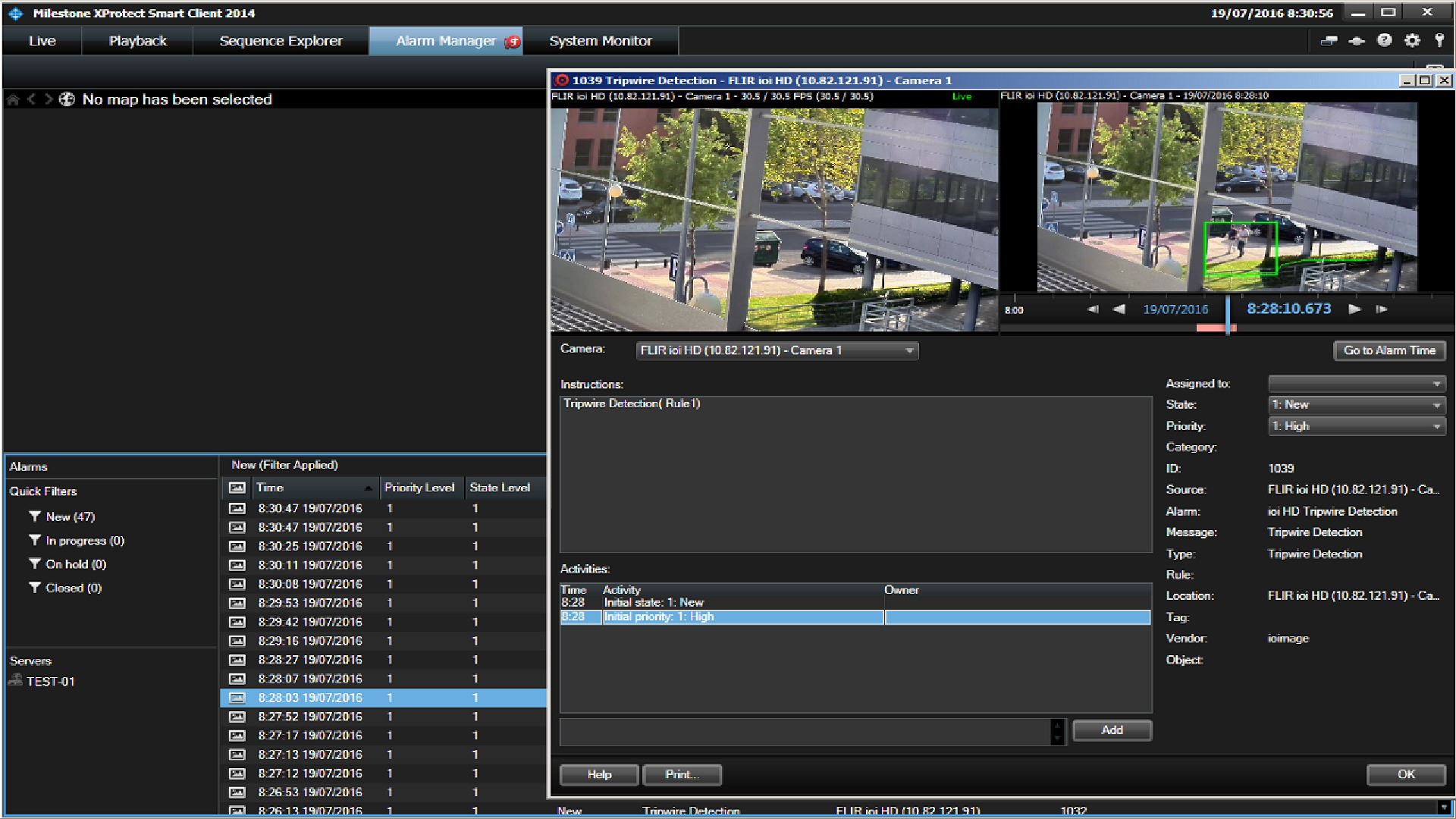
Task: Select the Alarm Manager tab
Action: tap(446, 41)
